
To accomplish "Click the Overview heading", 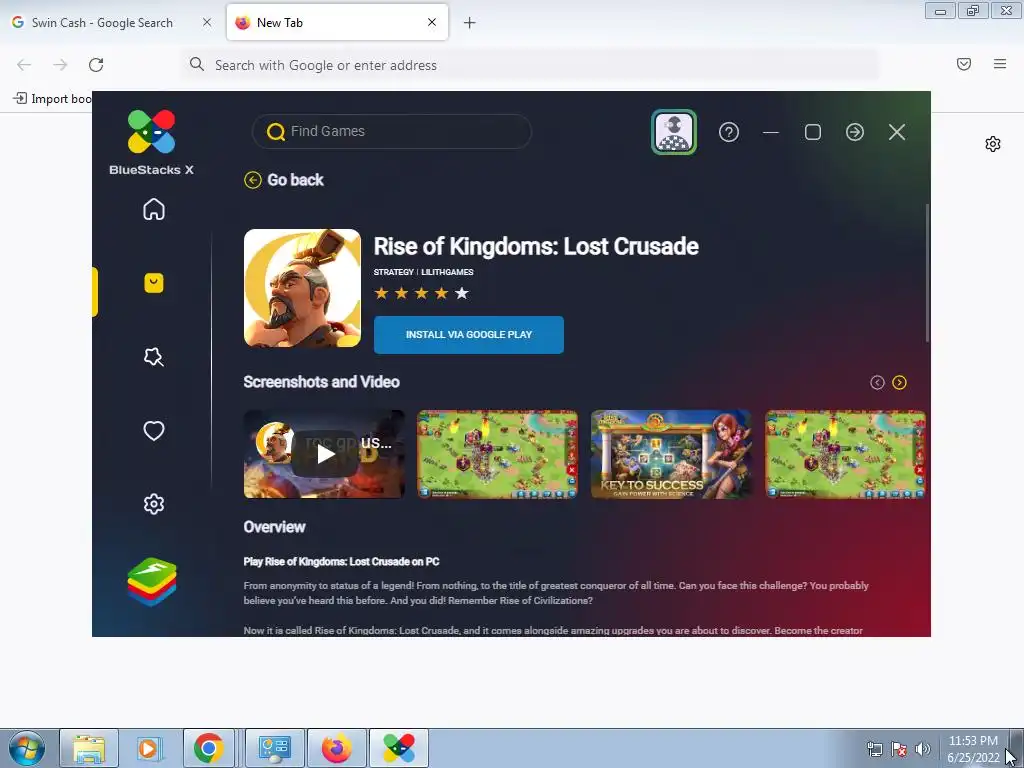I will pyautogui.click(x=274, y=527).
